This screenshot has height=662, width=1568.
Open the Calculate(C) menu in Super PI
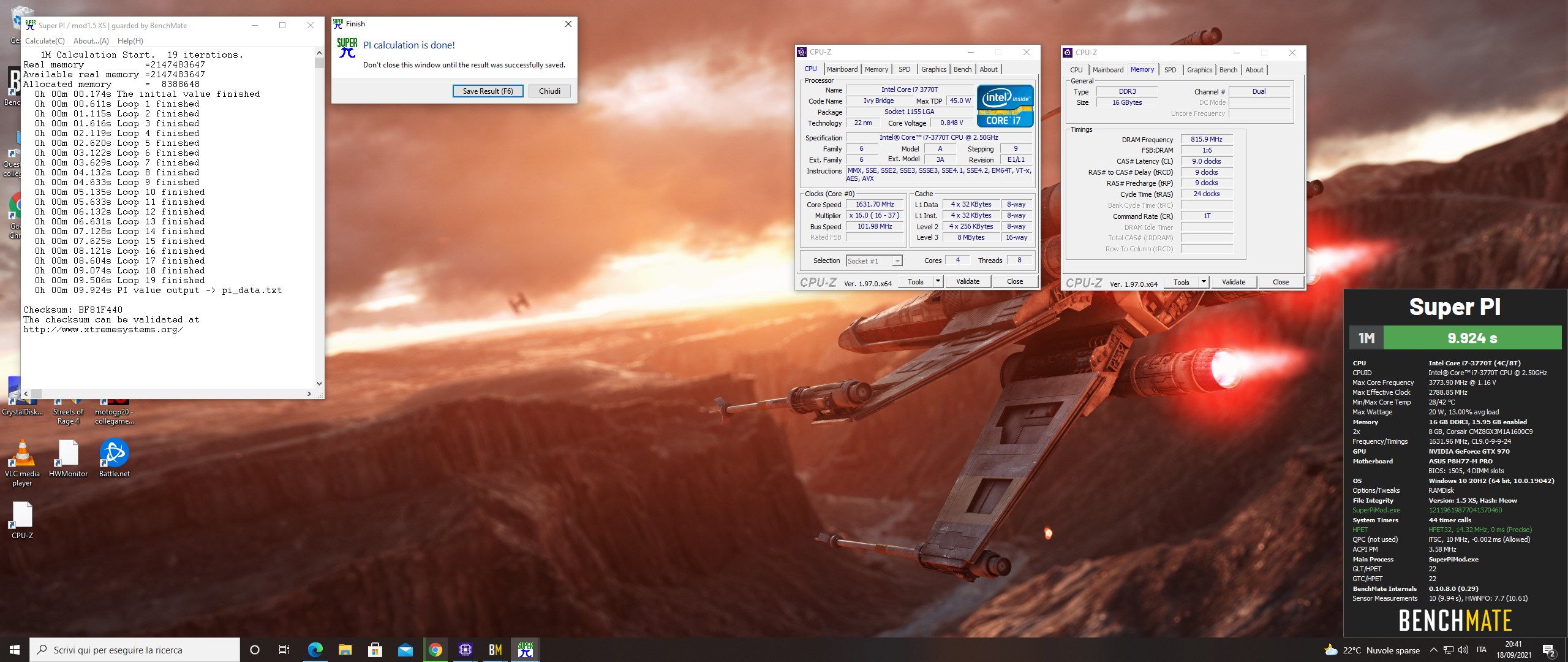45,41
